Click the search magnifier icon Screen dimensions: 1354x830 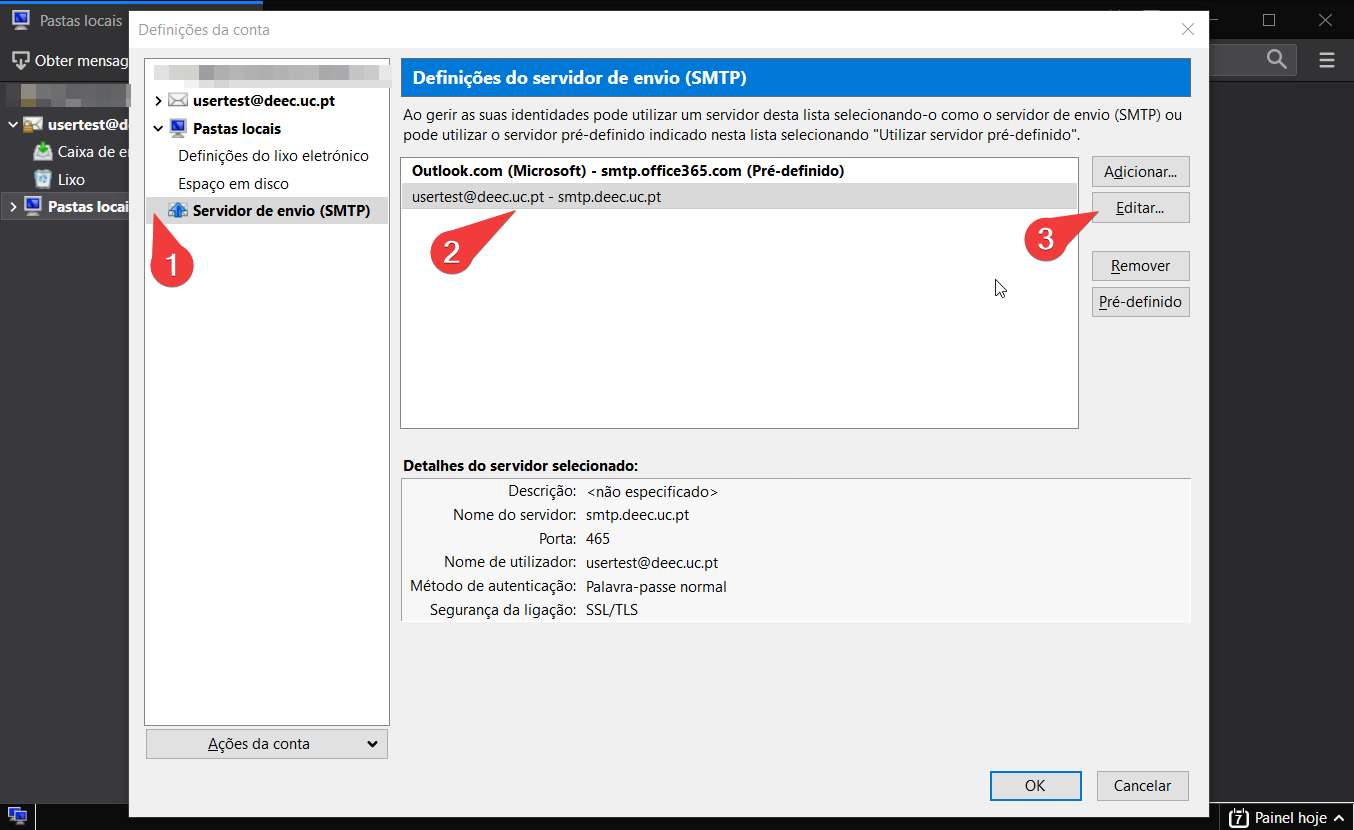1276,60
